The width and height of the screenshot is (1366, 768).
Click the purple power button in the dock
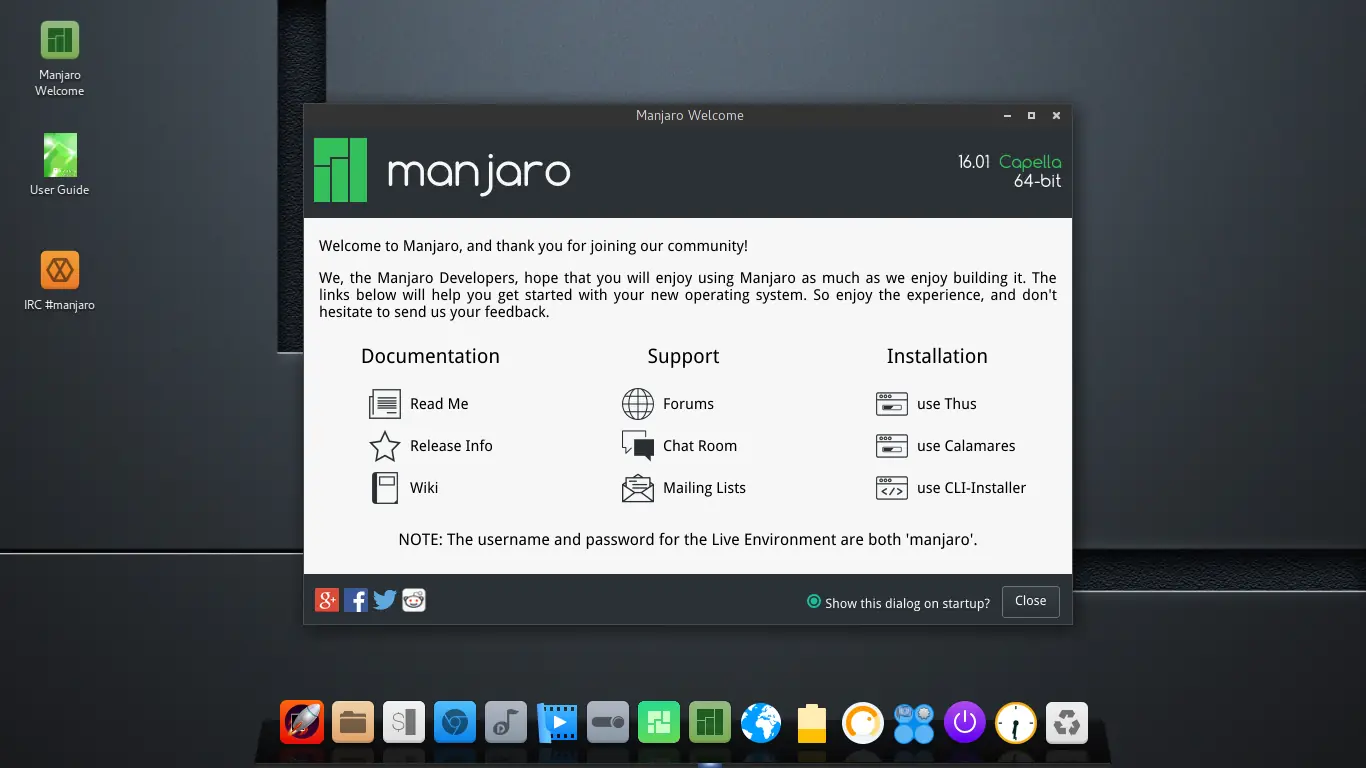coord(965,722)
